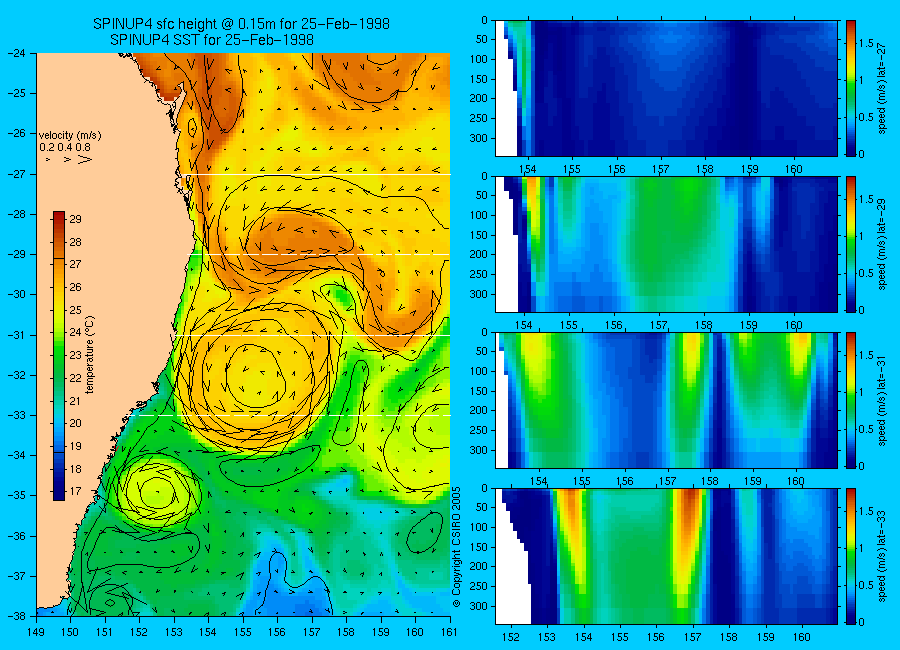The image size is (900, 650).
Task: Click the vertical 'temperature (°C)' label
Action: (90, 355)
